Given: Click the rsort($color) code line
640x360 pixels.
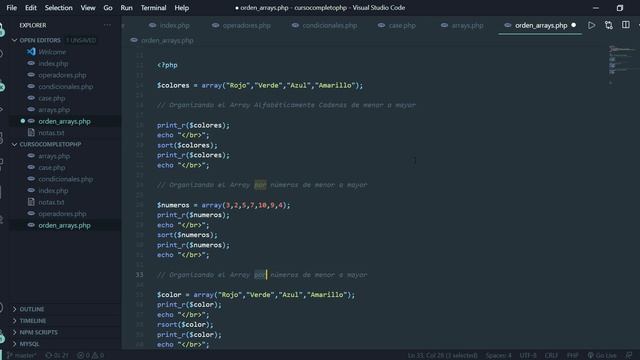Looking at the screenshot, I should pos(185,324).
